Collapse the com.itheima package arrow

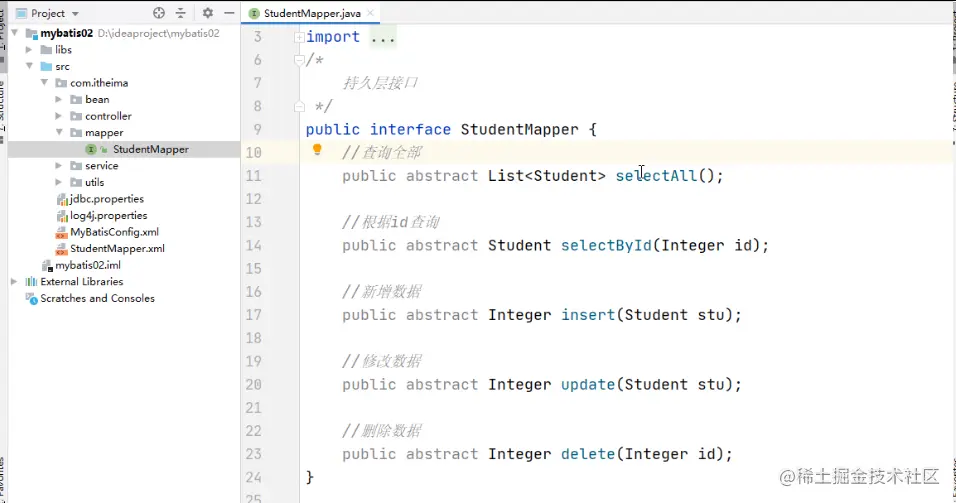point(44,82)
